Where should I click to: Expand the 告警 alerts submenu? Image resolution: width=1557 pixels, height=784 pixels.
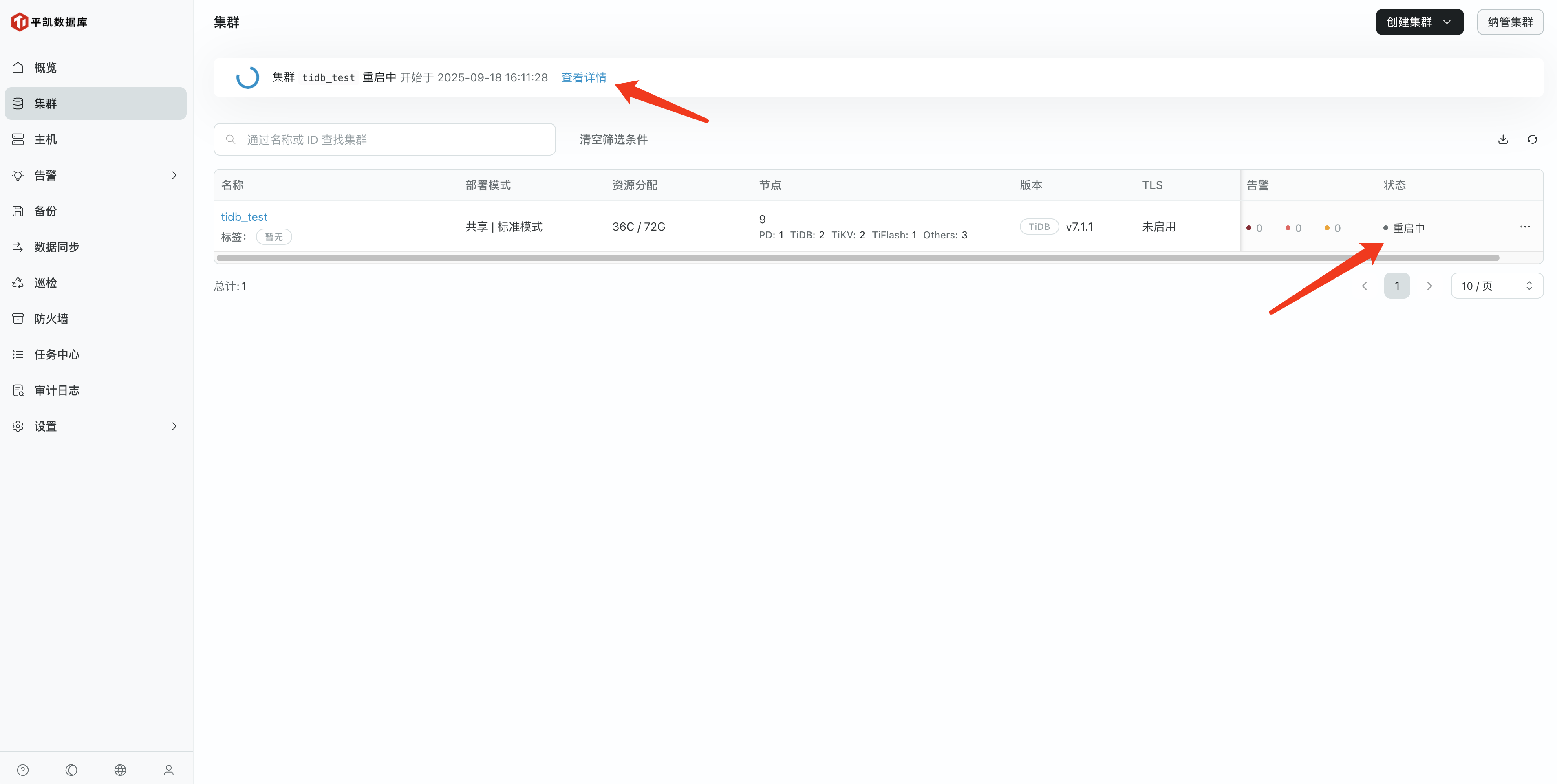[174, 175]
